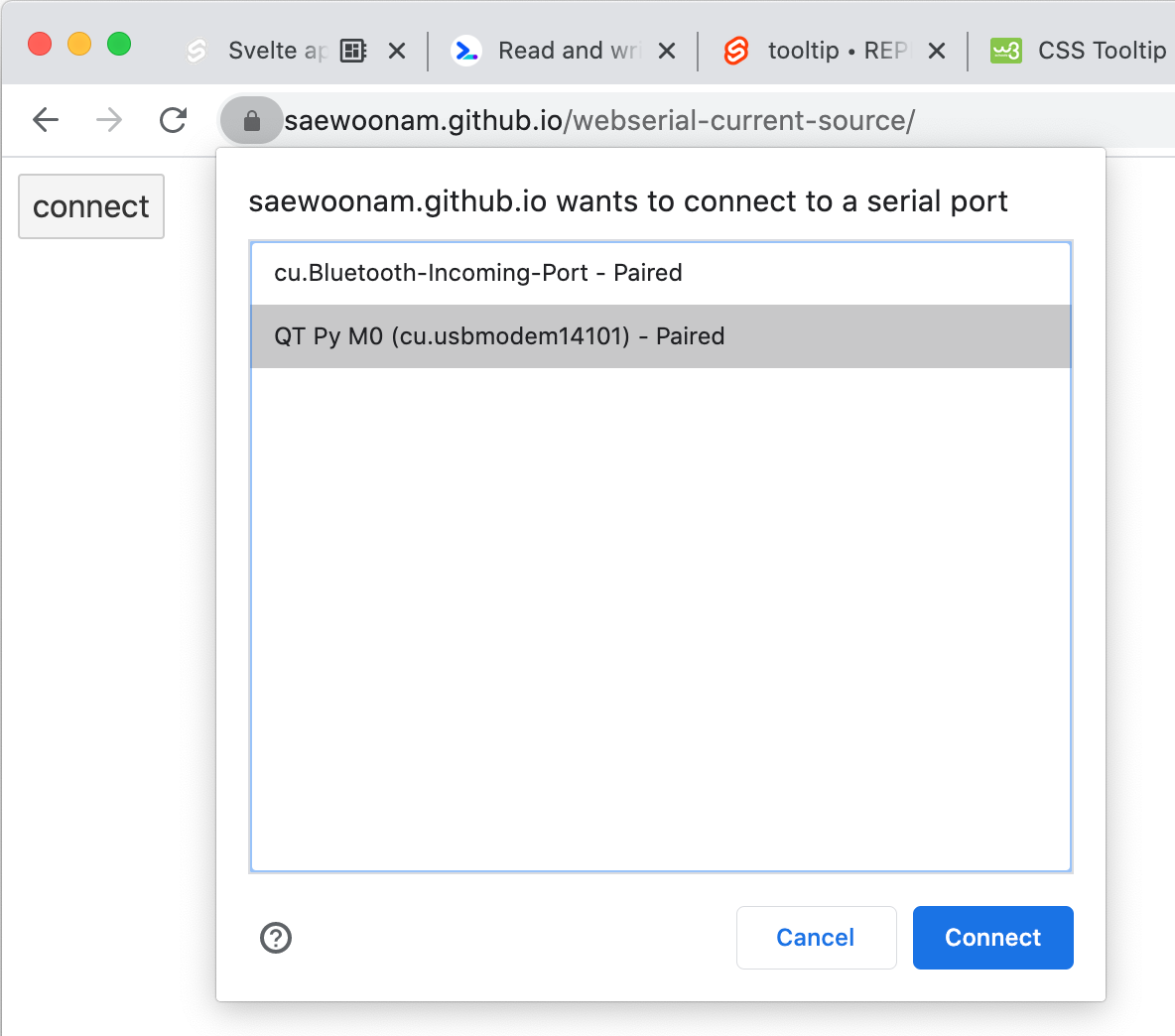Click the page reload icon
The height and width of the screenshot is (1036, 1175).
point(173,120)
